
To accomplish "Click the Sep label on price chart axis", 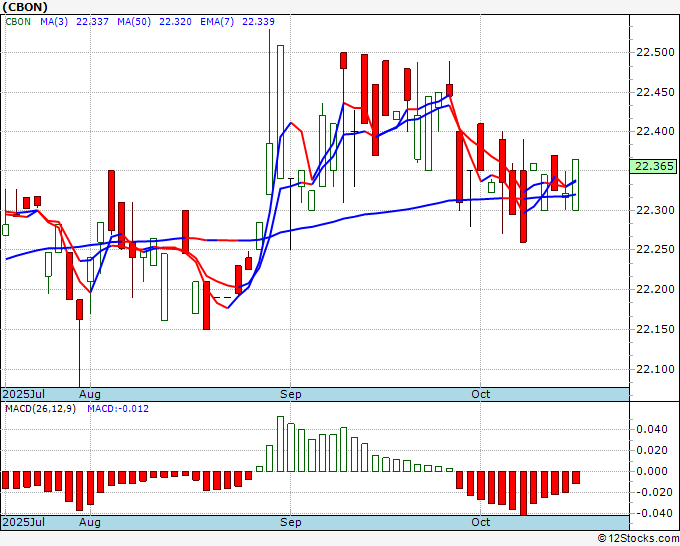I will [x=290, y=394].
